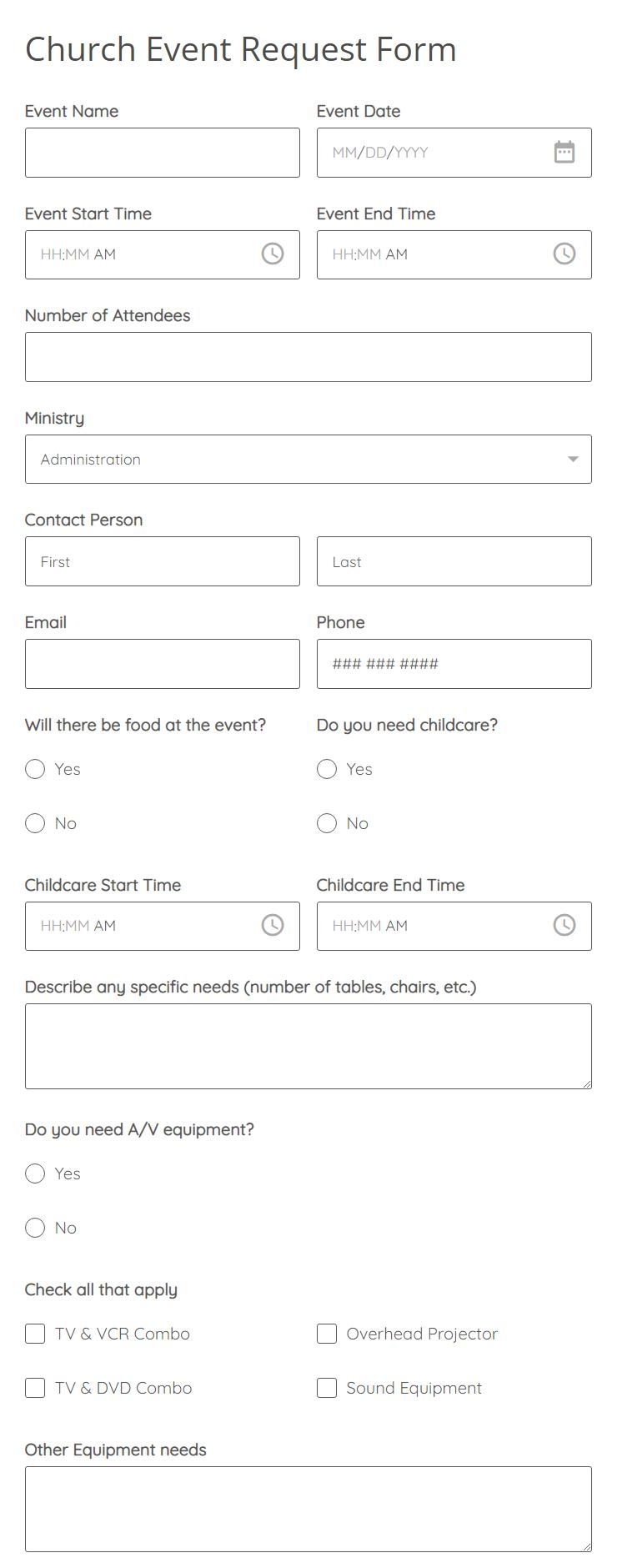Select Yes for A/V equipment
This screenshot has width=617, height=1568.
pos(35,1173)
